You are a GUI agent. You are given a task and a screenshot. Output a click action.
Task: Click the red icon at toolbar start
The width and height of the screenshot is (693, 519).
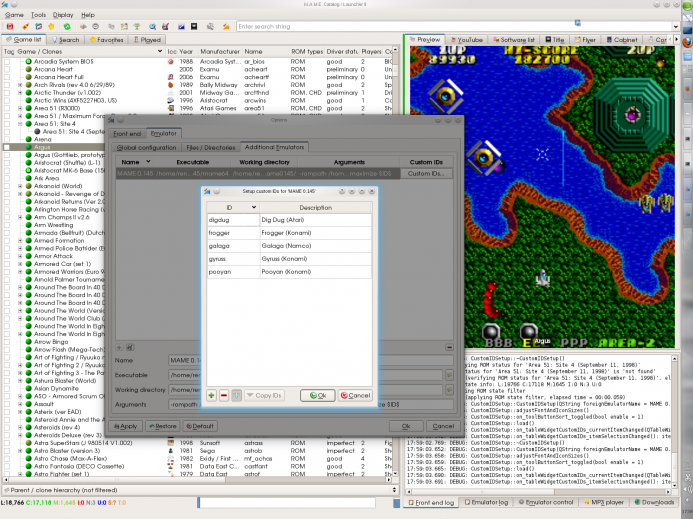(10, 27)
